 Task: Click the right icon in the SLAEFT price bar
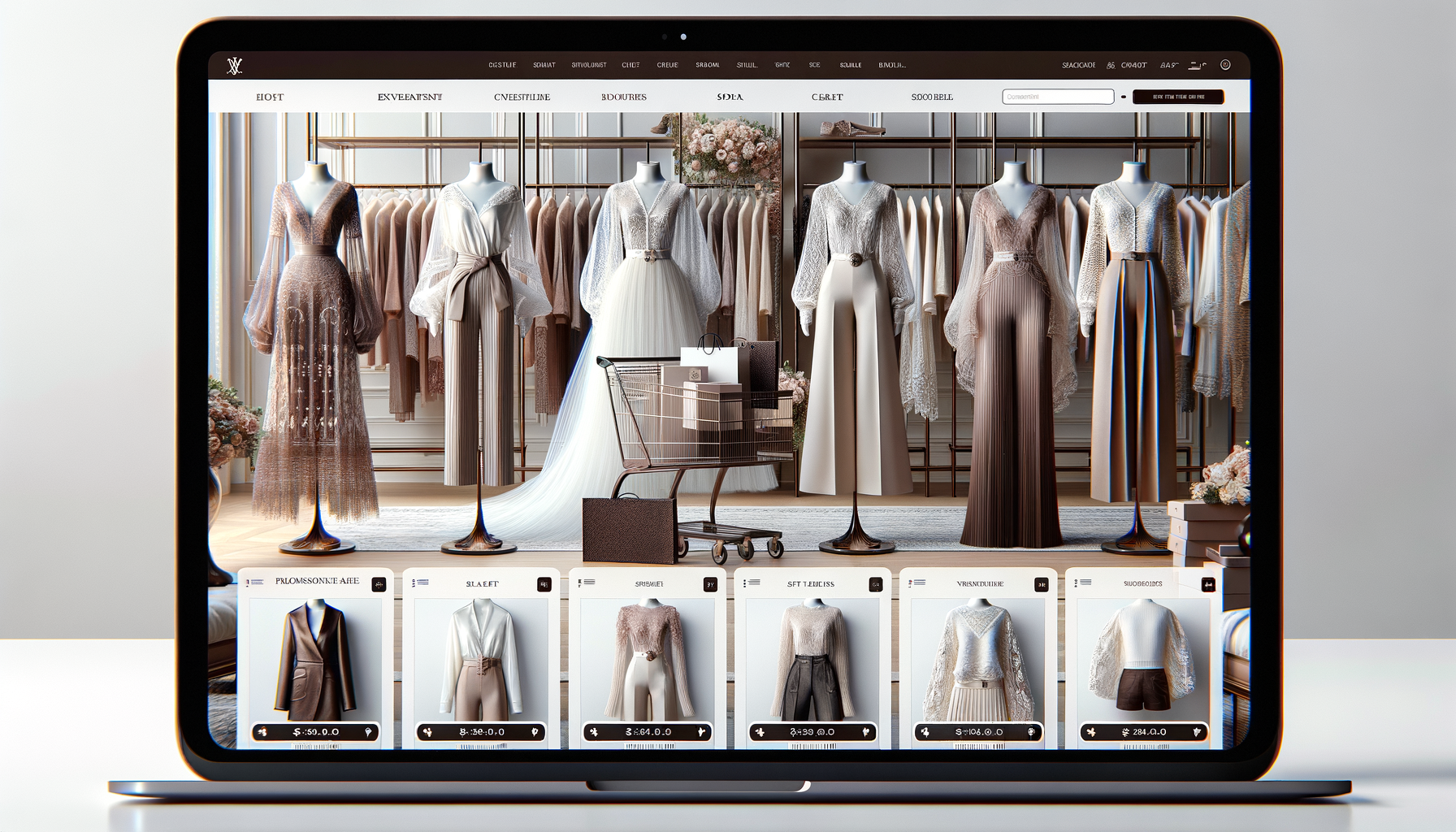[x=535, y=732]
